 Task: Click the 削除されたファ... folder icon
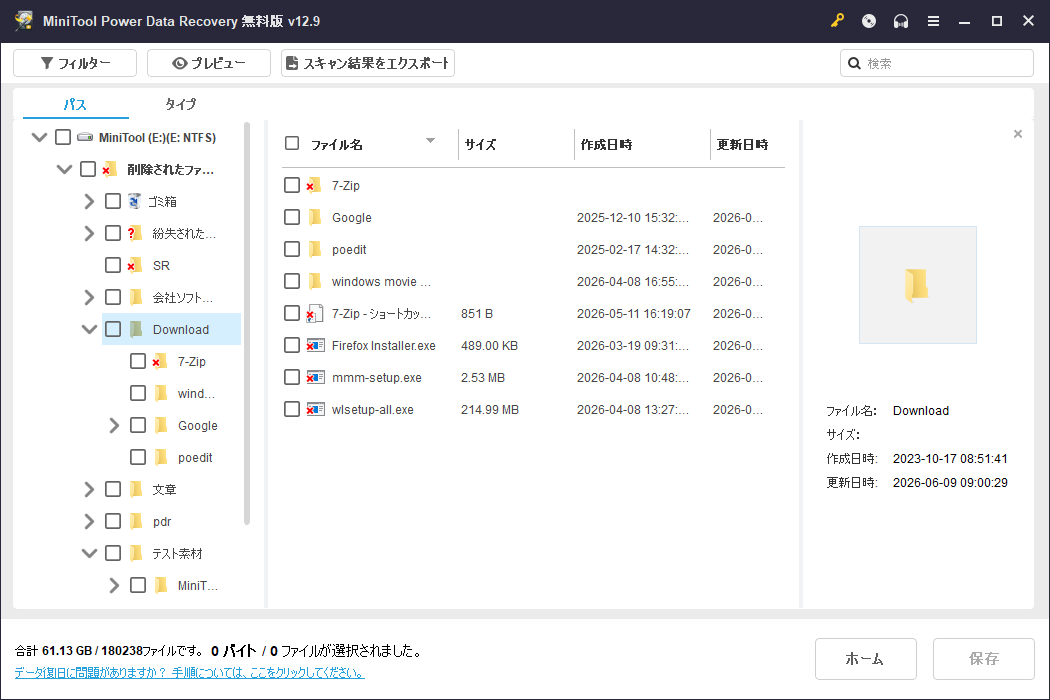click(110, 169)
